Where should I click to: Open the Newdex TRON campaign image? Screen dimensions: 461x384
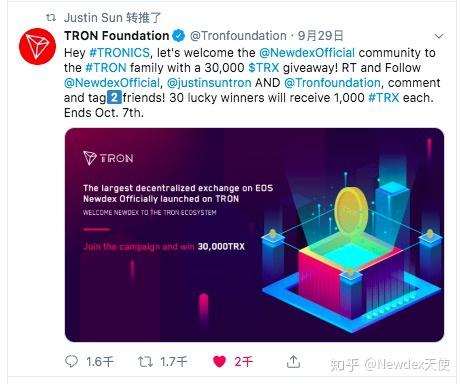pyautogui.click(x=254, y=235)
